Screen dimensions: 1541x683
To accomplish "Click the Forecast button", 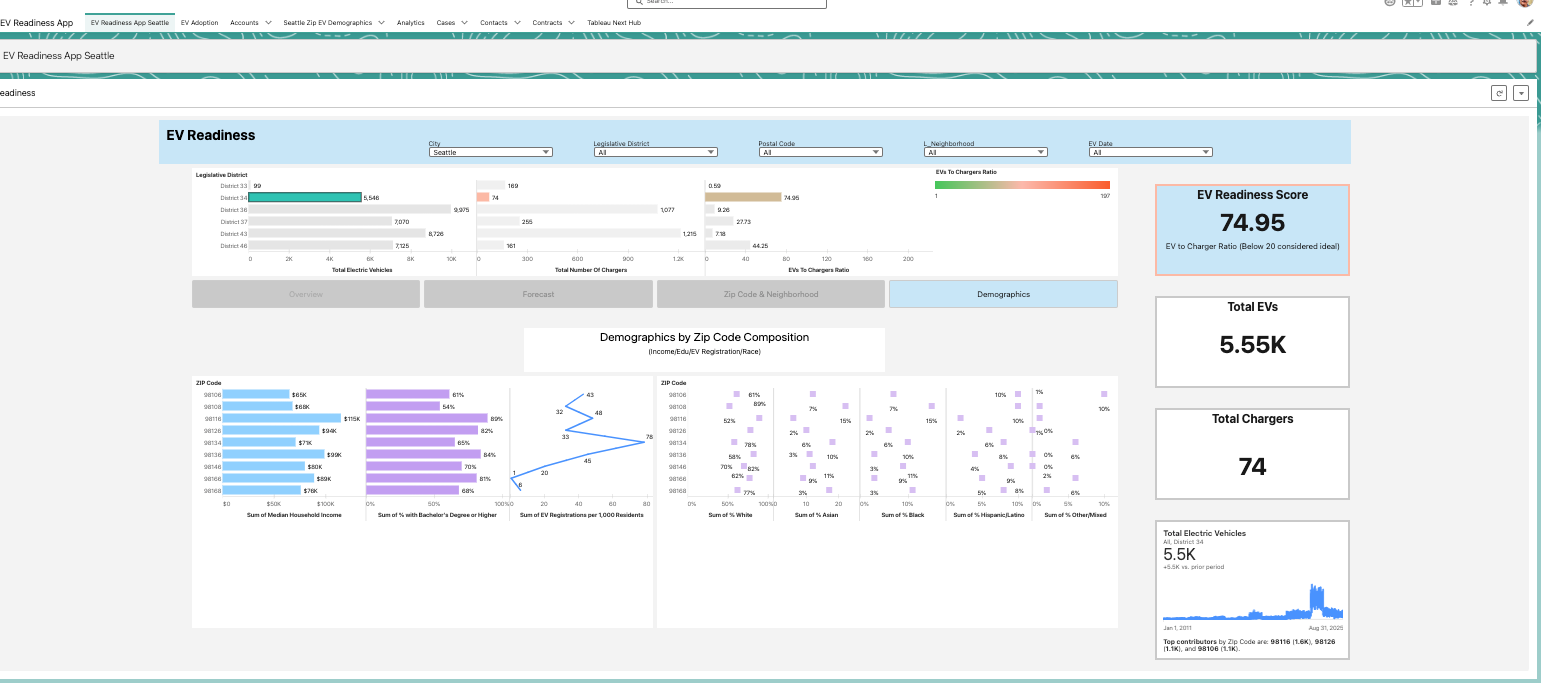I will [538, 294].
